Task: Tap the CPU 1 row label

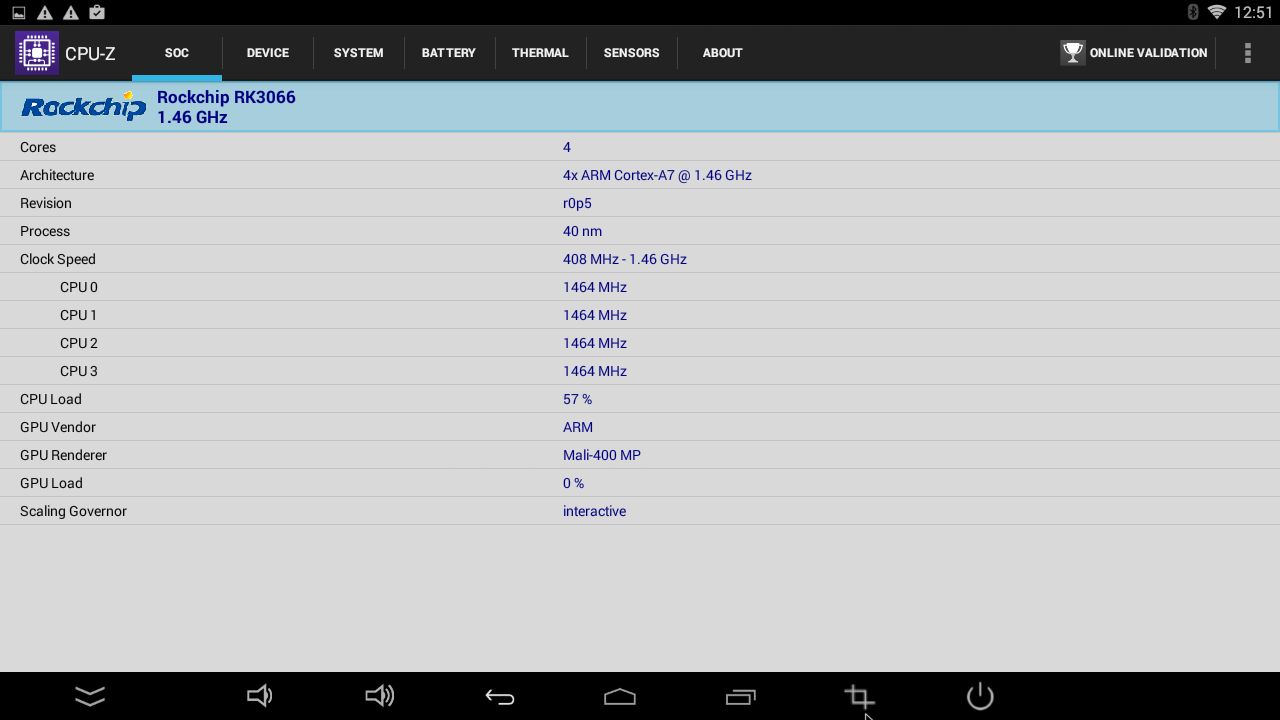Action: click(x=79, y=315)
